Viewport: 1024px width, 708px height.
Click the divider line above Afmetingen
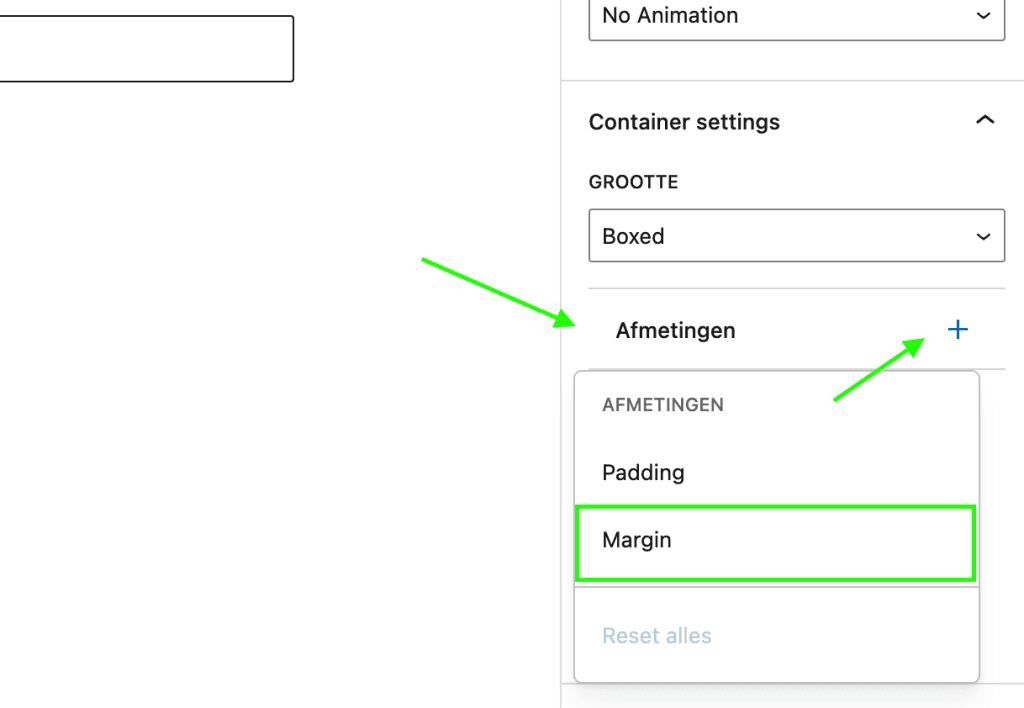[x=796, y=288]
